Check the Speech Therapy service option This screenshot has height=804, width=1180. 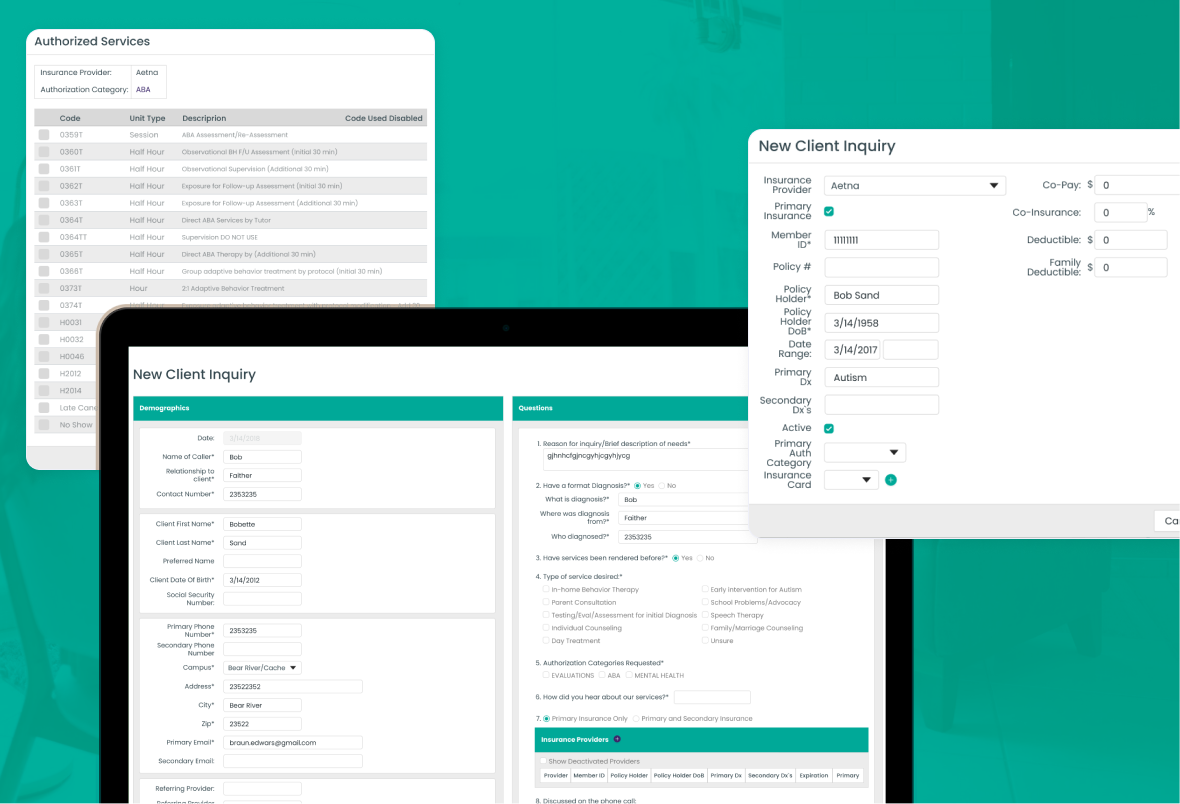point(705,615)
